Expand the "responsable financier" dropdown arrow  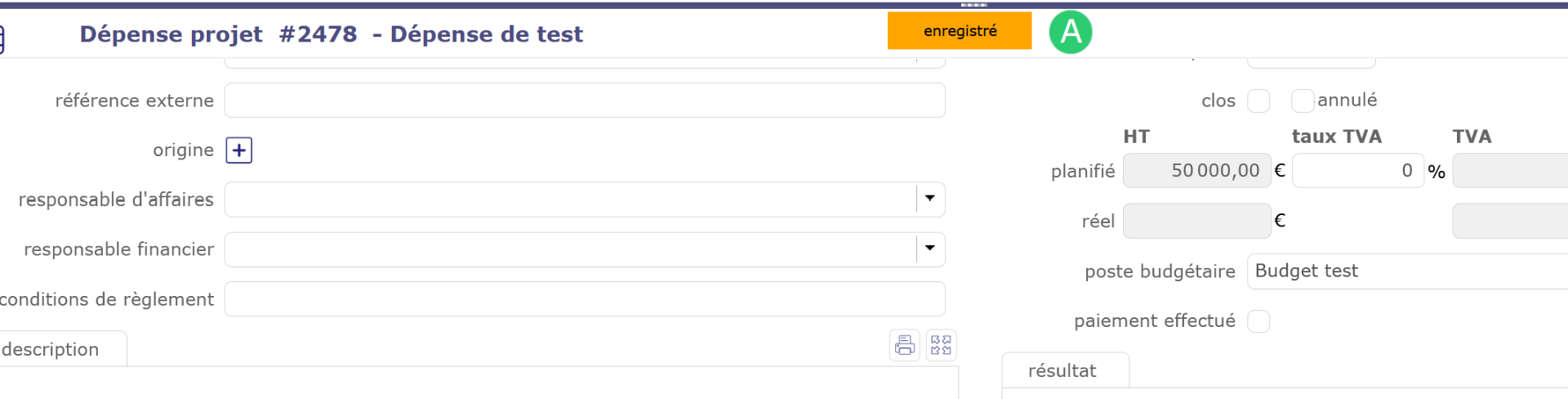coord(929,249)
